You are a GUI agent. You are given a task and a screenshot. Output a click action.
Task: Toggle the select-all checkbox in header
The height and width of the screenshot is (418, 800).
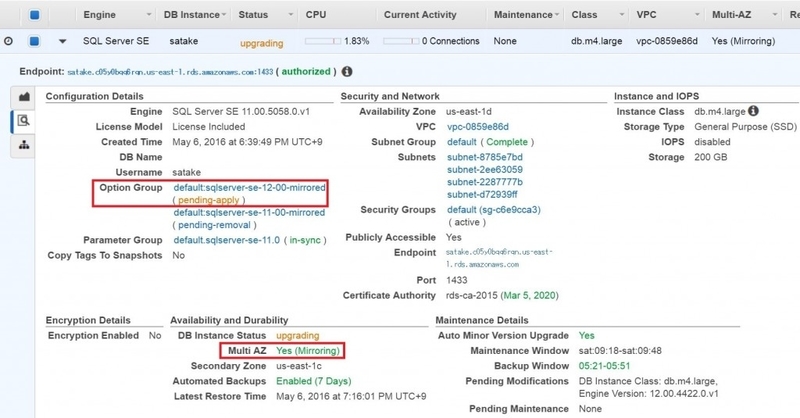coord(34,15)
